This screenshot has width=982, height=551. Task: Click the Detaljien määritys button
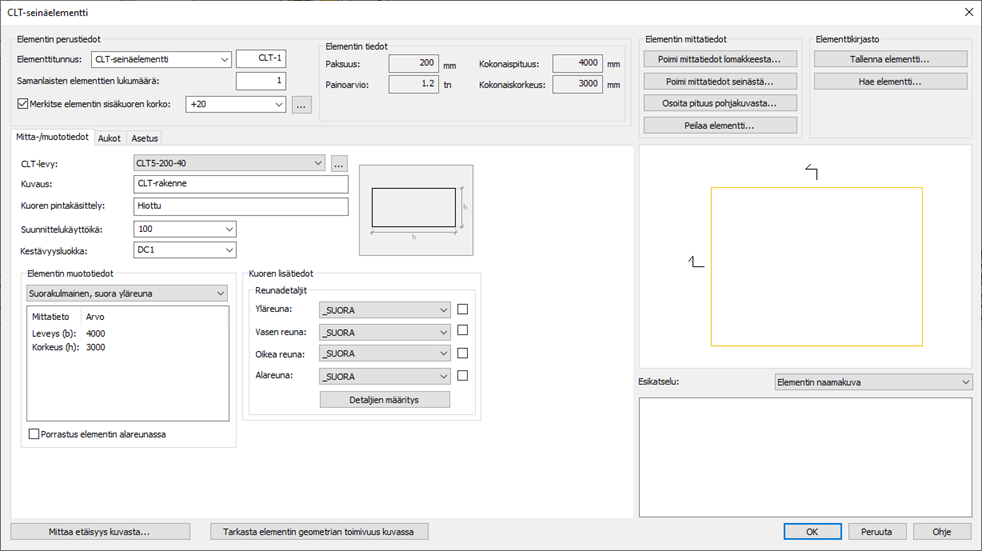coord(385,400)
